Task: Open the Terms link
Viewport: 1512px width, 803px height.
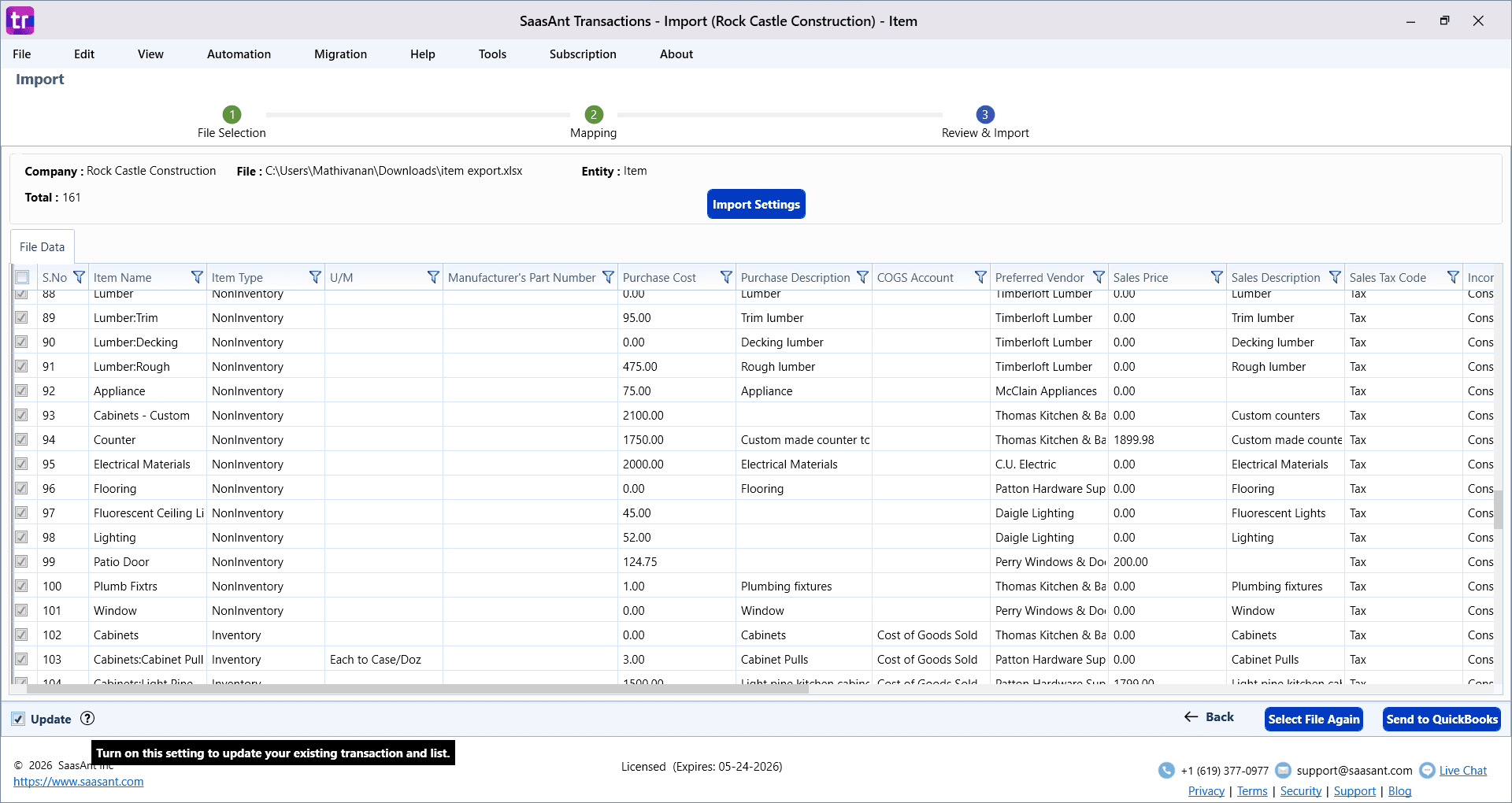Action: pos(1252,791)
